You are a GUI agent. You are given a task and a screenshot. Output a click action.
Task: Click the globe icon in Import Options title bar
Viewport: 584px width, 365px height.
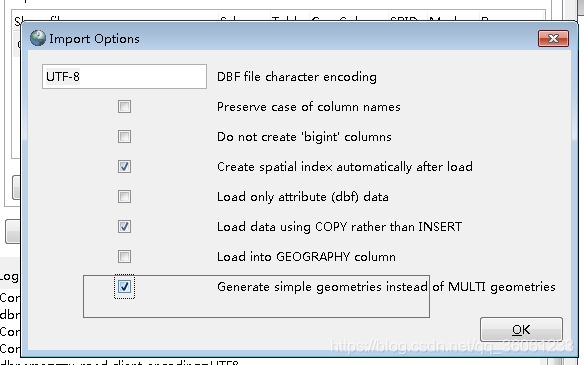(x=38, y=38)
